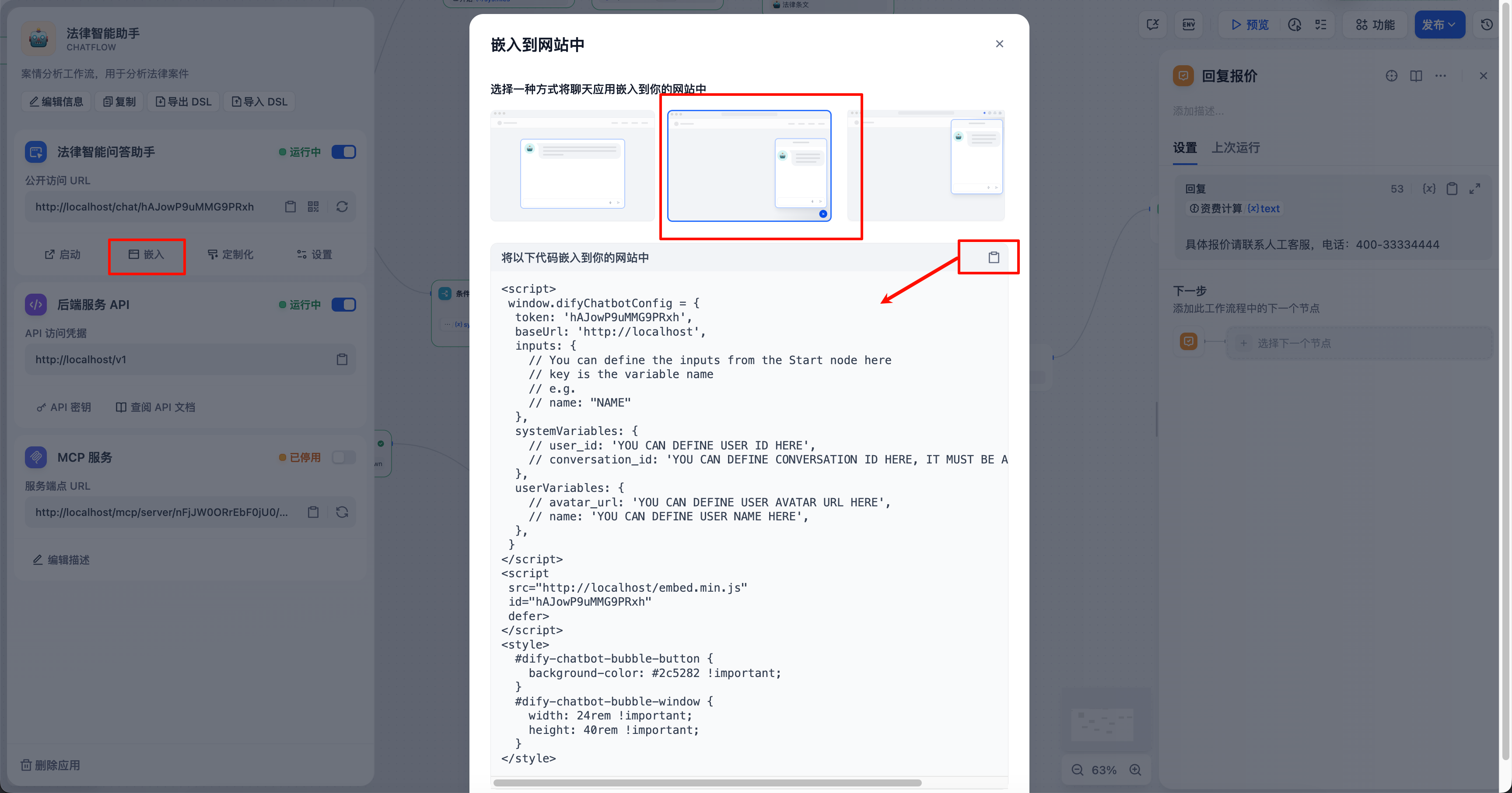The image size is (1512, 793).
Task: Open the three-dot menu of 回复报价 panel
Action: 1440,76
